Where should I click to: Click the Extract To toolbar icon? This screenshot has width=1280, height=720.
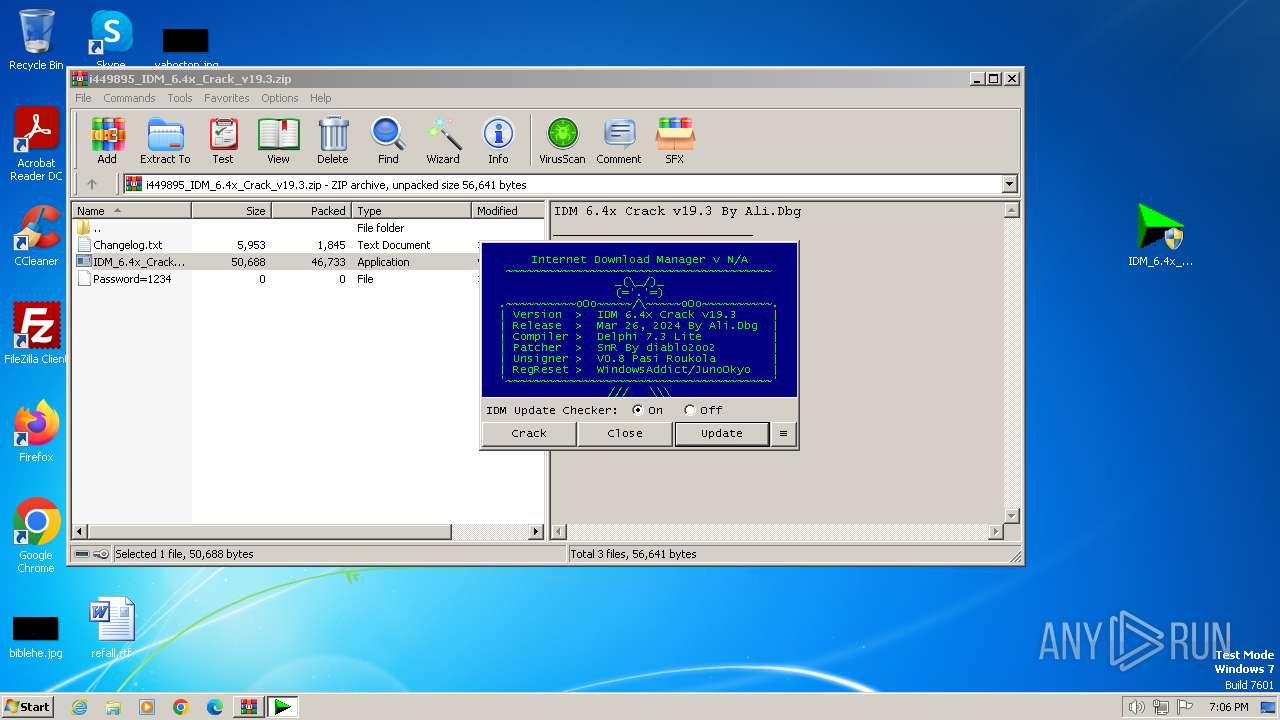(x=165, y=141)
